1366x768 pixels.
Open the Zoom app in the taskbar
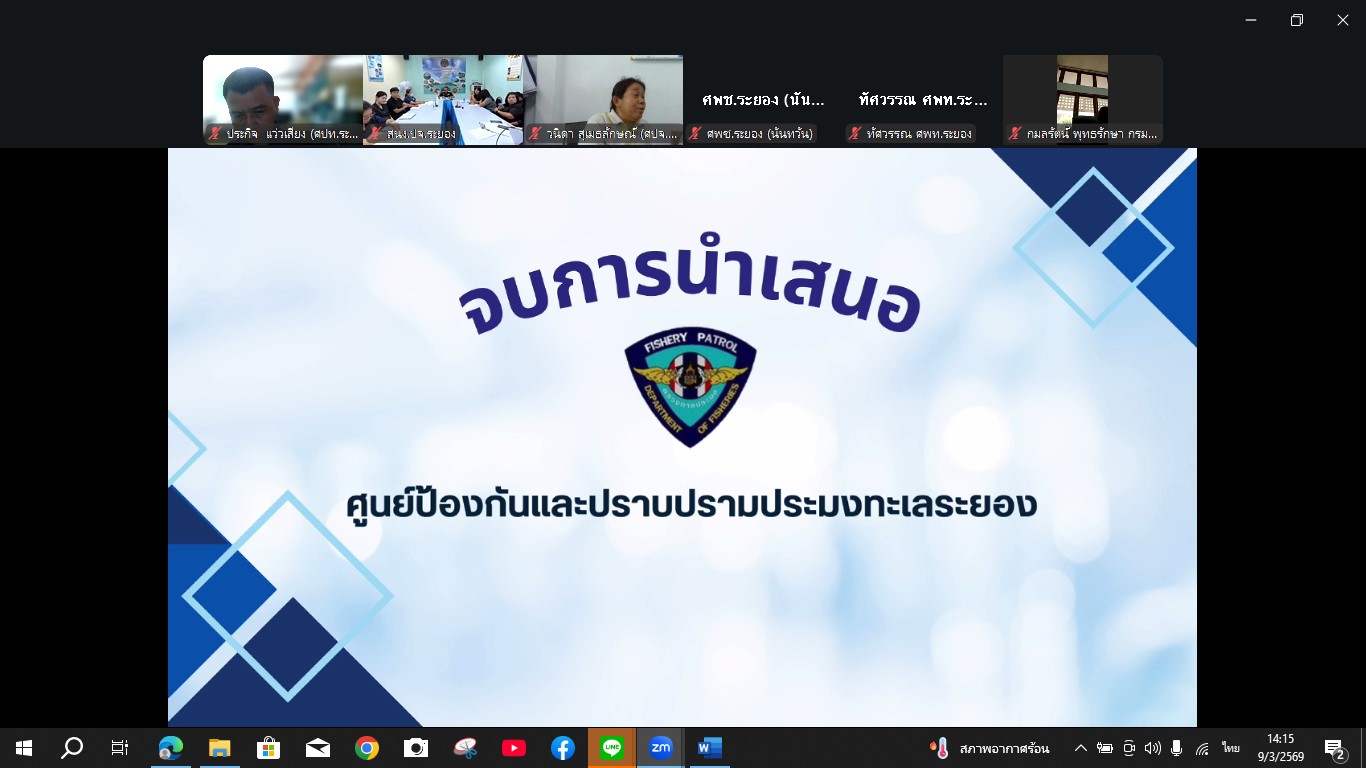(660, 748)
